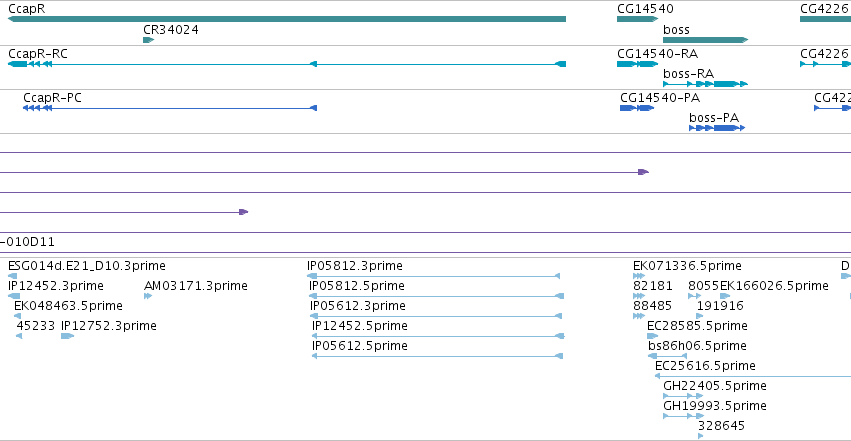Click the bs86h06.5prime arrow glyph
The height and width of the screenshot is (441, 851).
[668, 356]
